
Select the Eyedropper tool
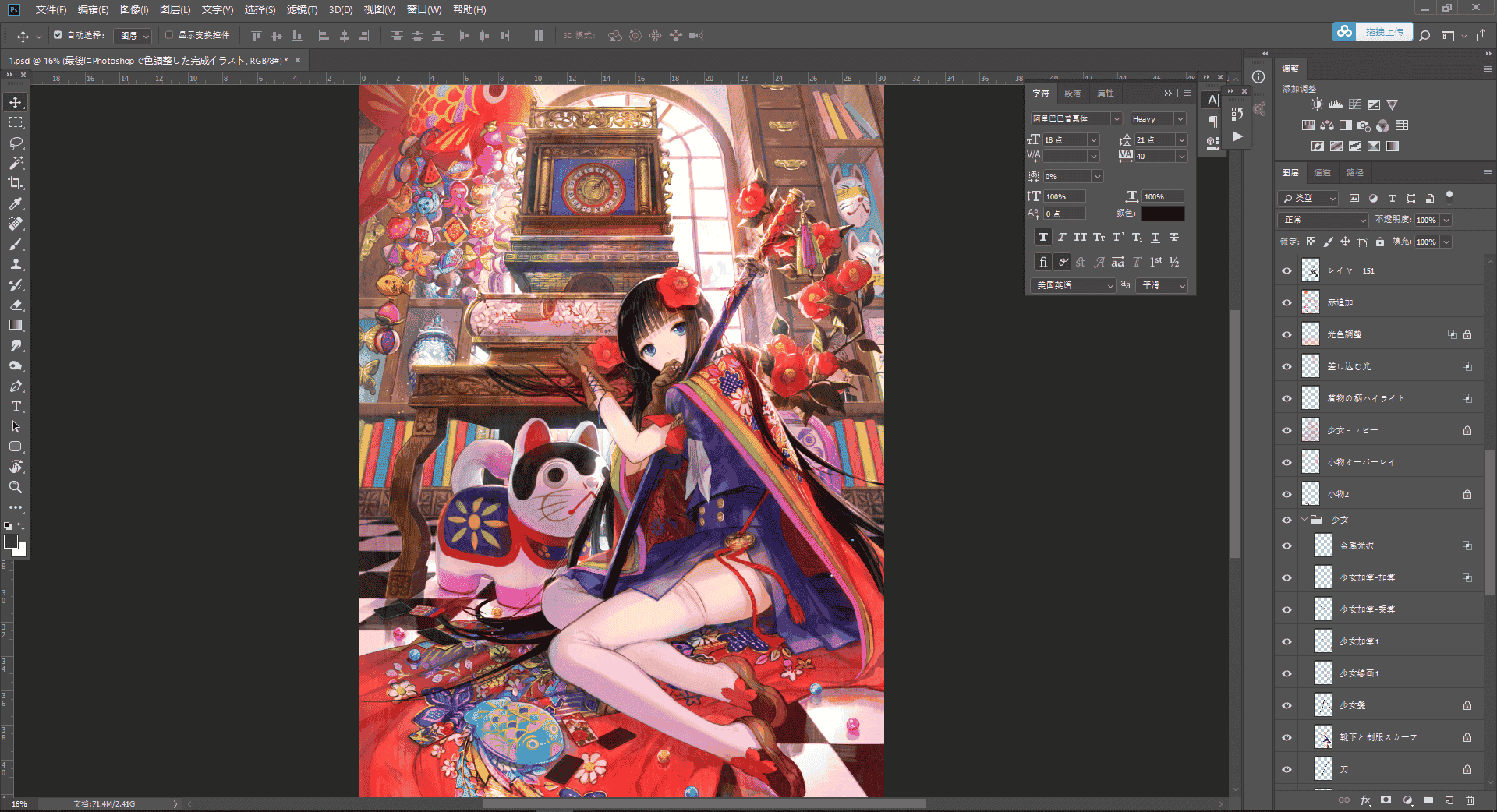(16, 203)
